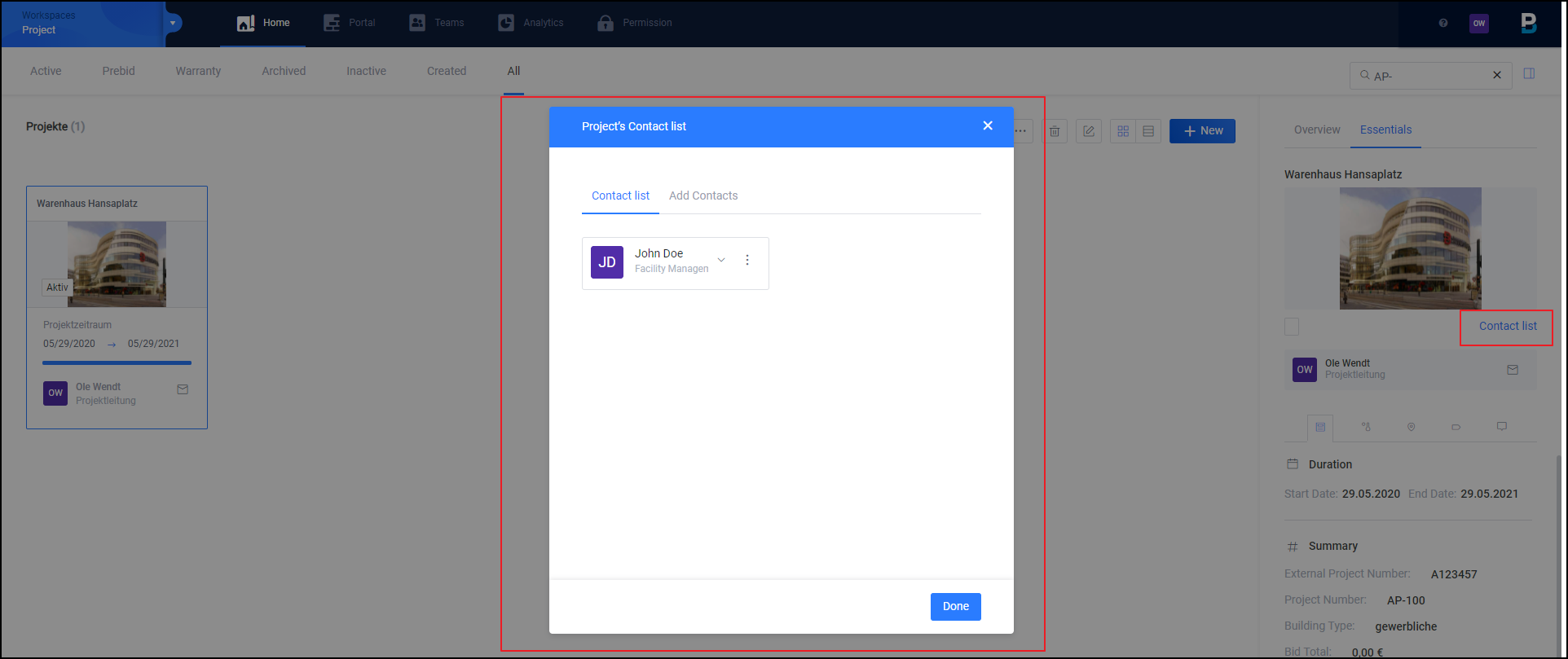Switch to the Add Contacts tab
The width and height of the screenshot is (1568, 659).
click(703, 196)
